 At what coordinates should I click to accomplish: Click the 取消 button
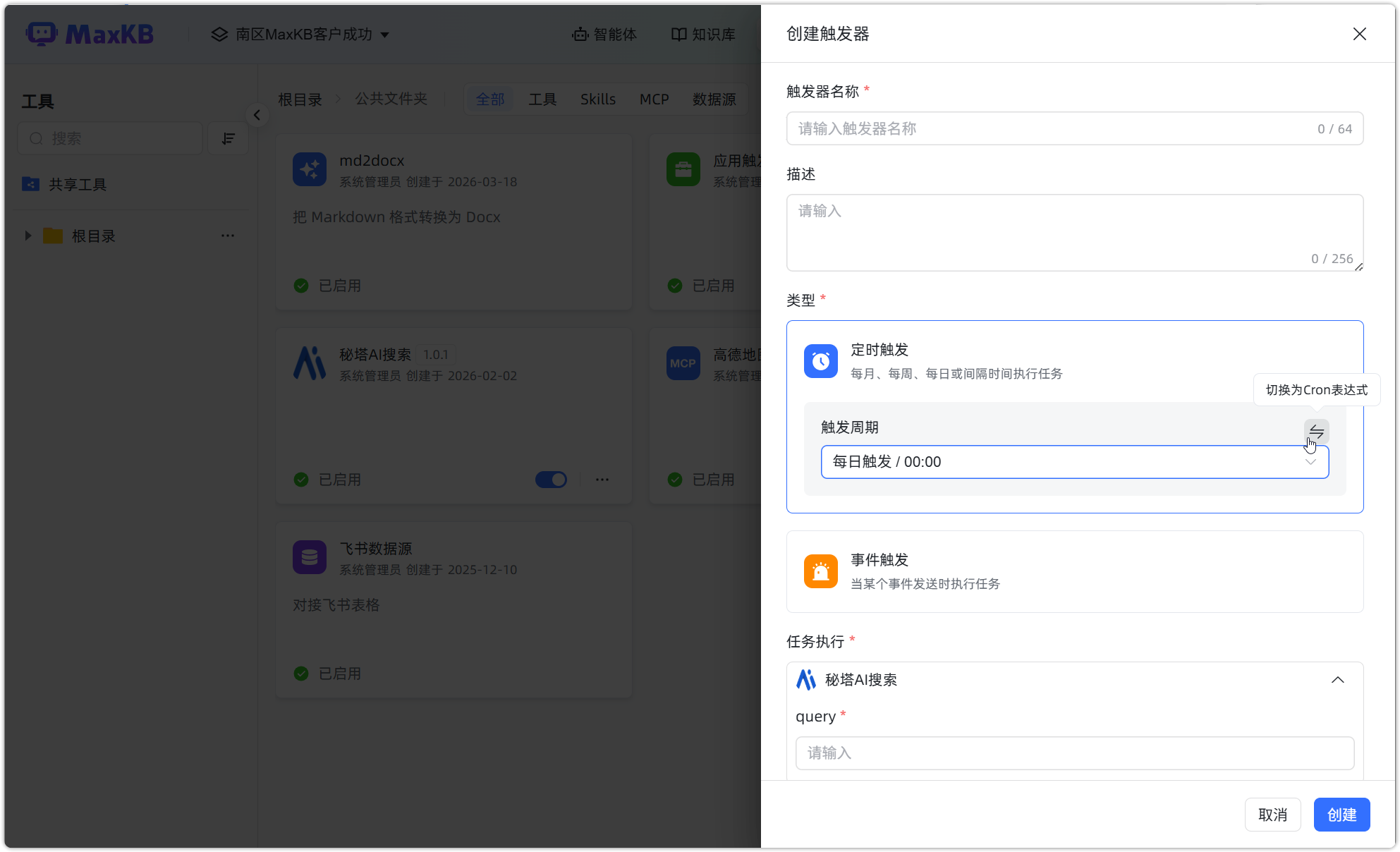(x=1272, y=814)
